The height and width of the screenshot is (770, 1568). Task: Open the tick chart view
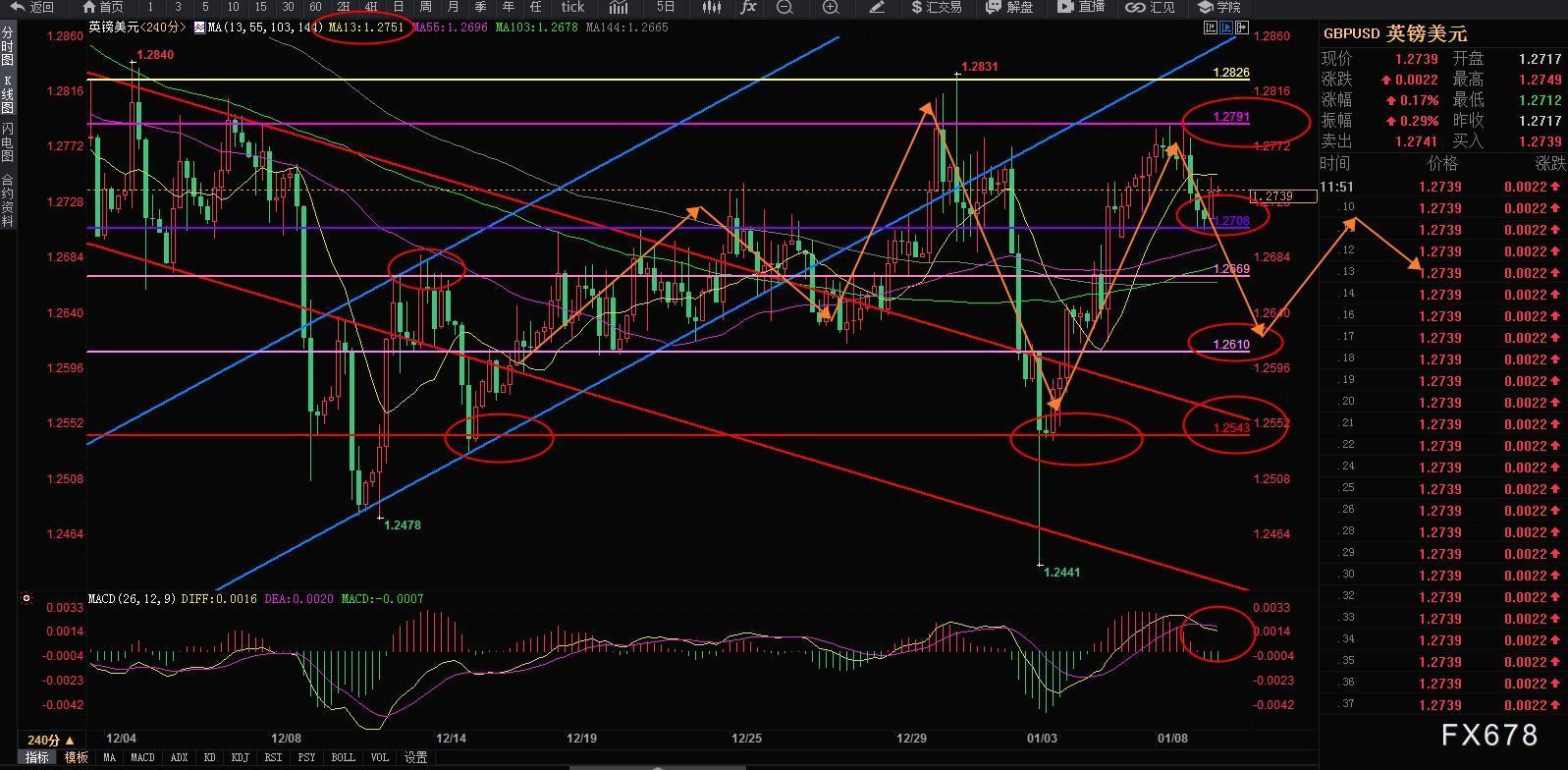[572, 7]
